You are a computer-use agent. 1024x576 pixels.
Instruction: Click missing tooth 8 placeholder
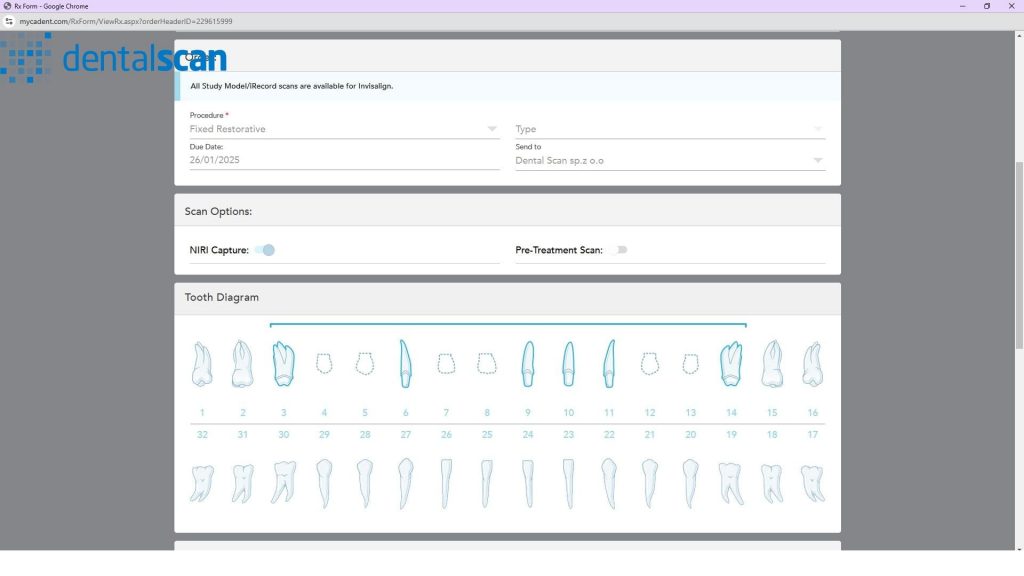click(x=487, y=364)
